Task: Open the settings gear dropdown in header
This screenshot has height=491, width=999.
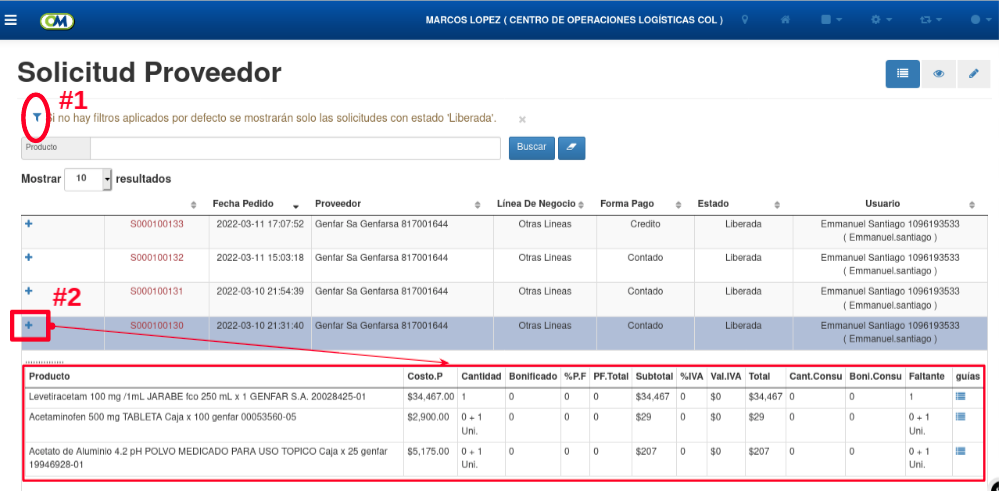Action: pyautogui.click(x=881, y=20)
